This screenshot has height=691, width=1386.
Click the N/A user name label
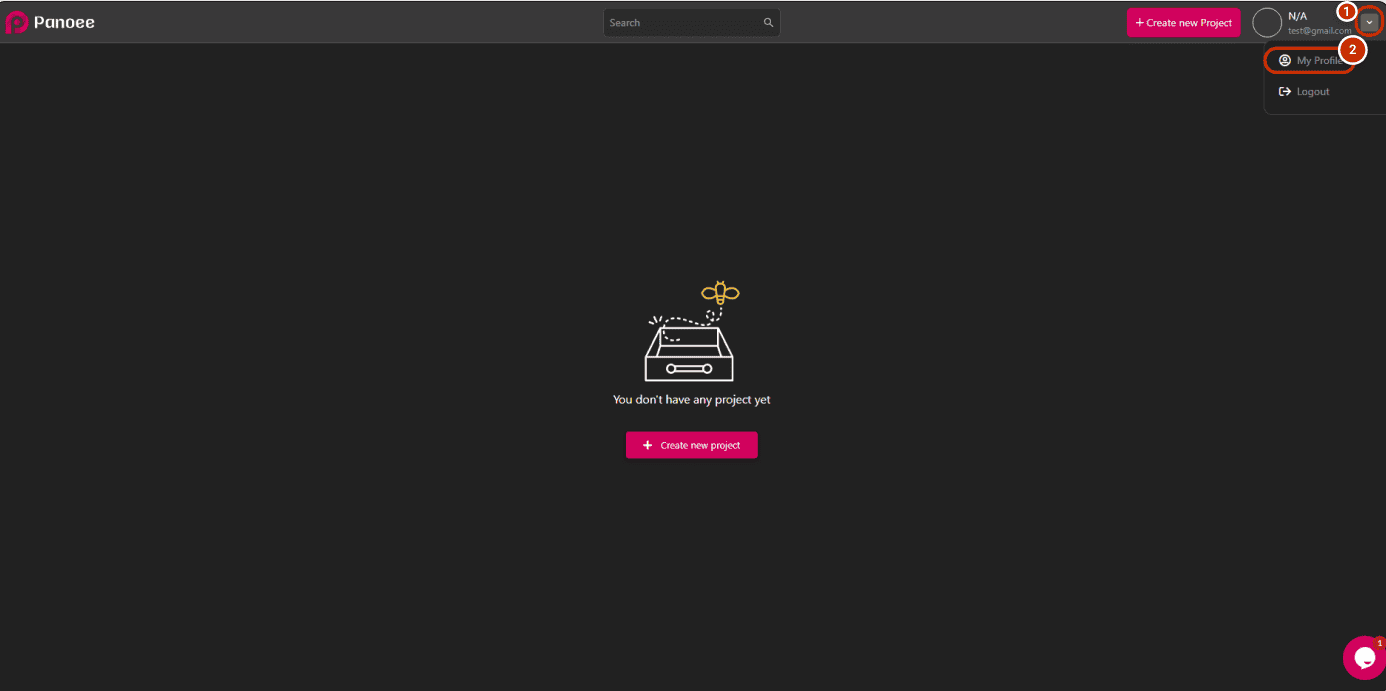pyautogui.click(x=1297, y=16)
